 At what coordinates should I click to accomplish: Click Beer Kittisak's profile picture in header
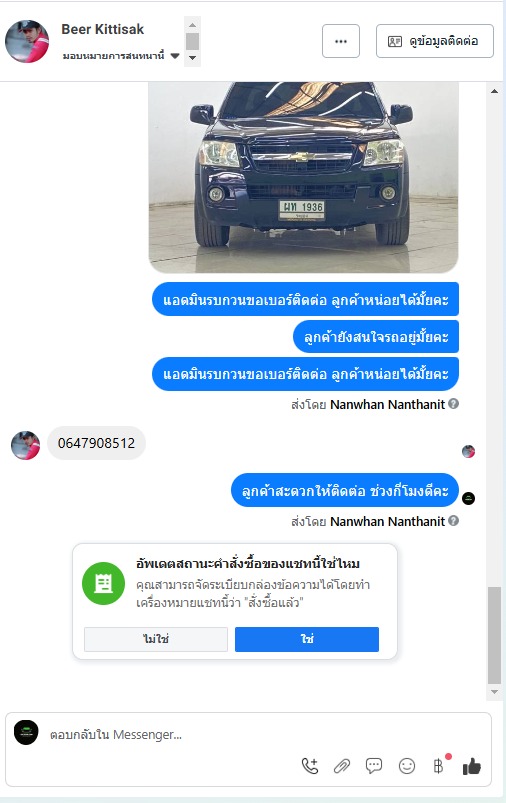[27, 41]
